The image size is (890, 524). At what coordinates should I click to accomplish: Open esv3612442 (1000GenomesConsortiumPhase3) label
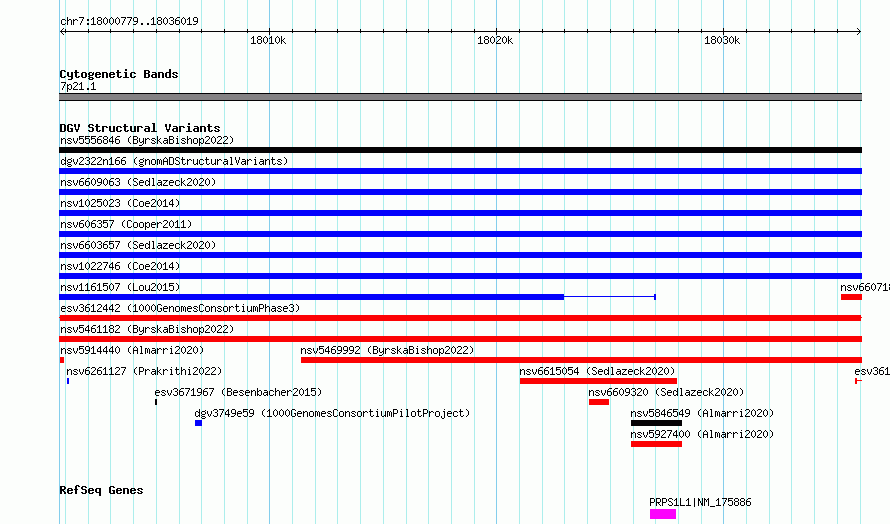pos(180,308)
